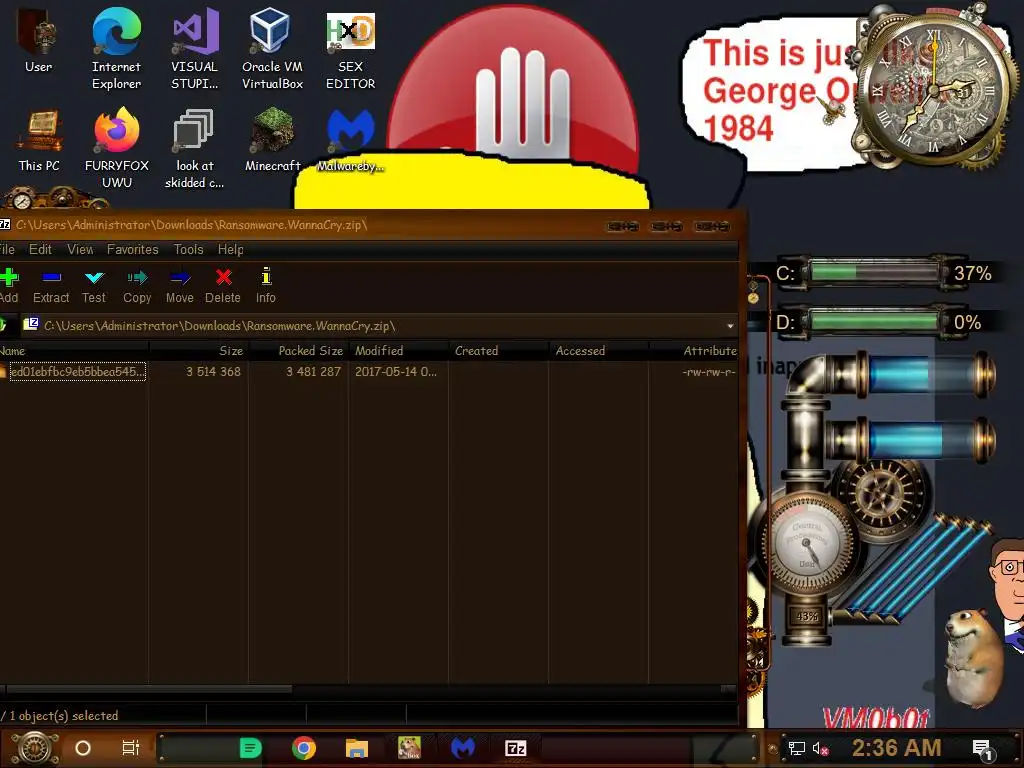Click the 3 481 287 packed size value
Viewport: 1024px width, 768px height.
313,372
